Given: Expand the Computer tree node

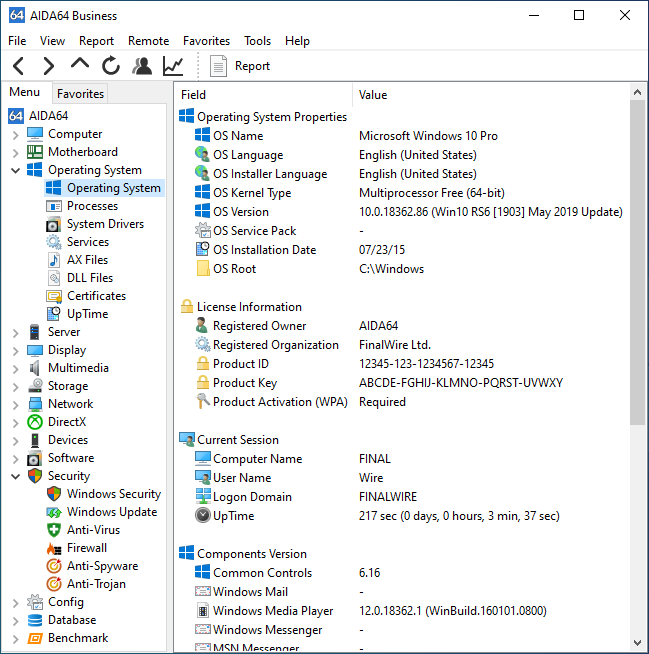Looking at the screenshot, I should (15, 134).
